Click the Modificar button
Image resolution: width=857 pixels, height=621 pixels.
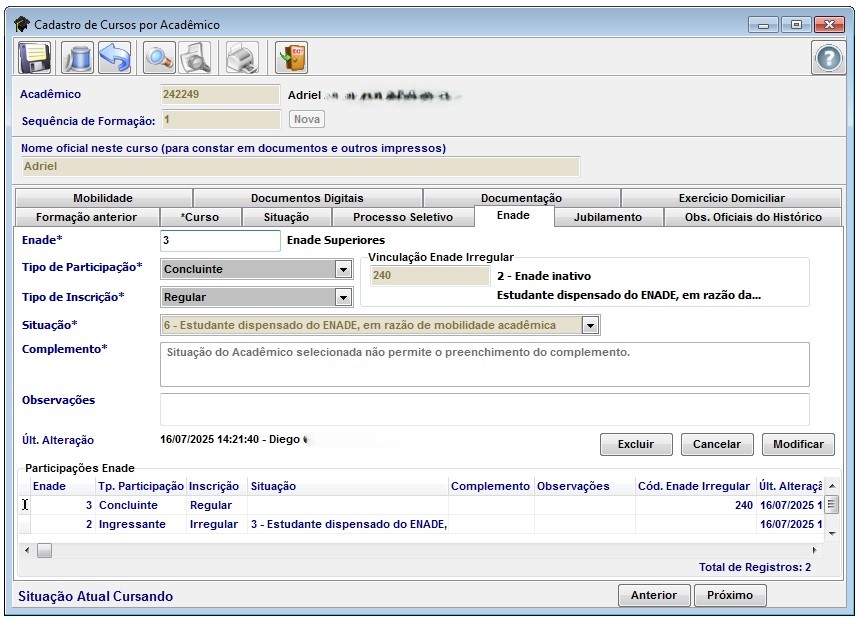coord(797,444)
